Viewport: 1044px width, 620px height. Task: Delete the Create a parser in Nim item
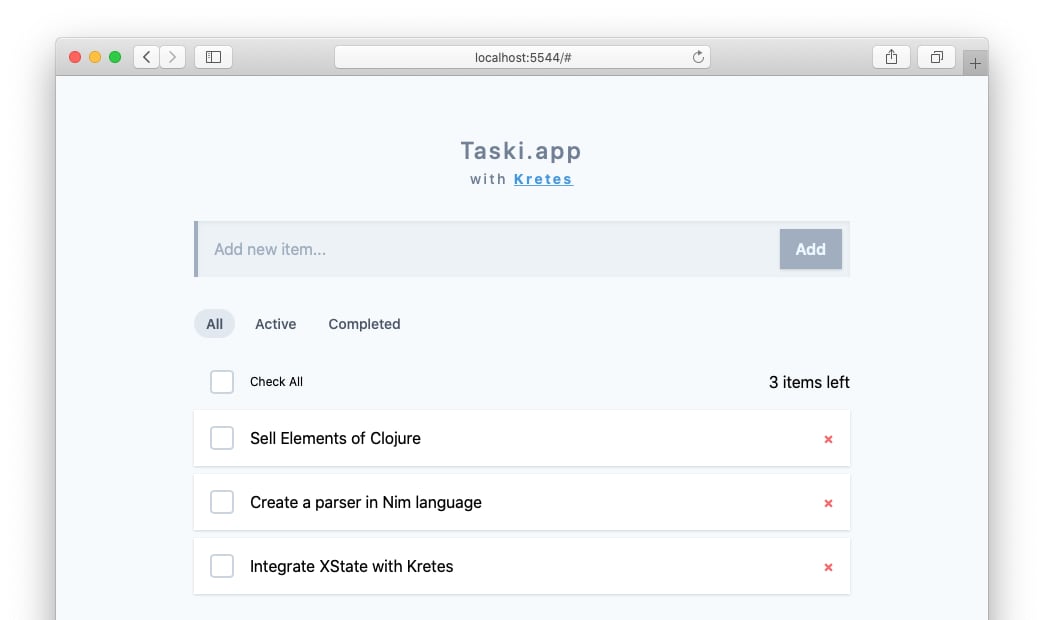pos(828,503)
